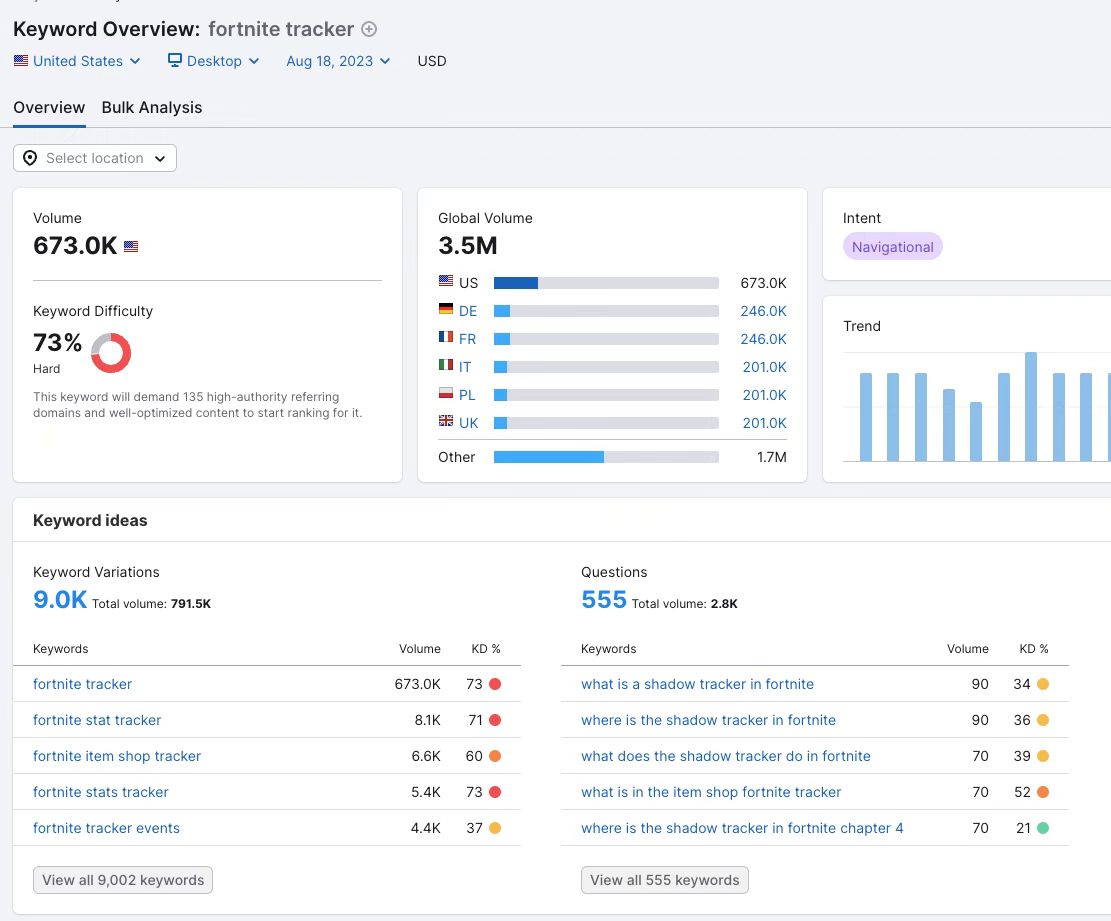This screenshot has height=921, width=1111.
Task: Open the Desktop device dropdown
Action: [x=213, y=61]
